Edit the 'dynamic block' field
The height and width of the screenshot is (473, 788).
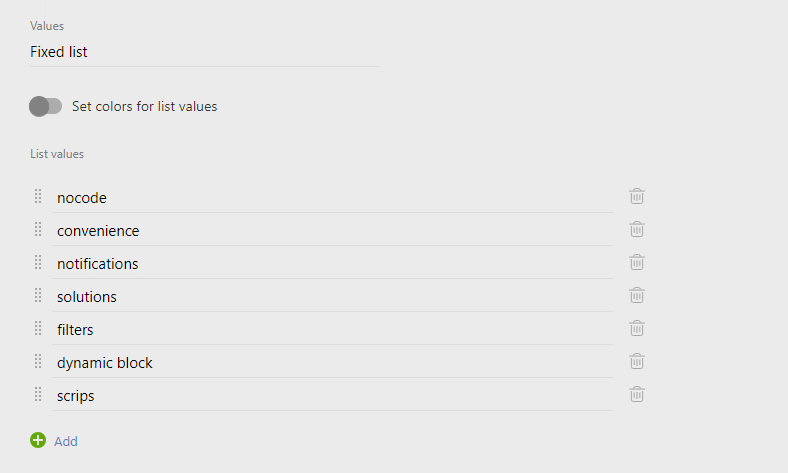[x=332, y=363]
